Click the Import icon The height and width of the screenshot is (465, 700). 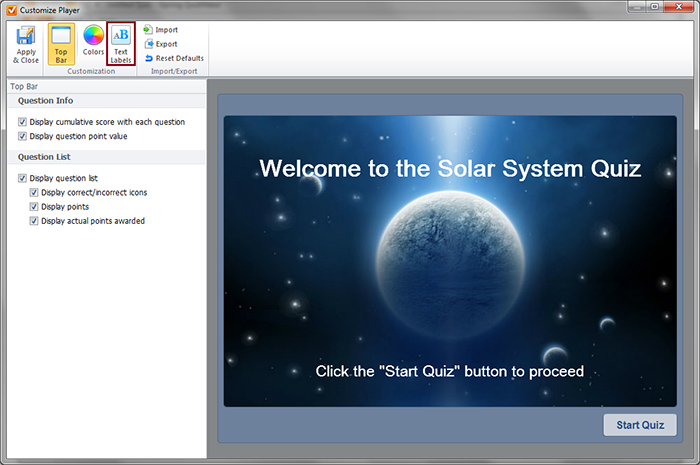click(x=148, y=29)
